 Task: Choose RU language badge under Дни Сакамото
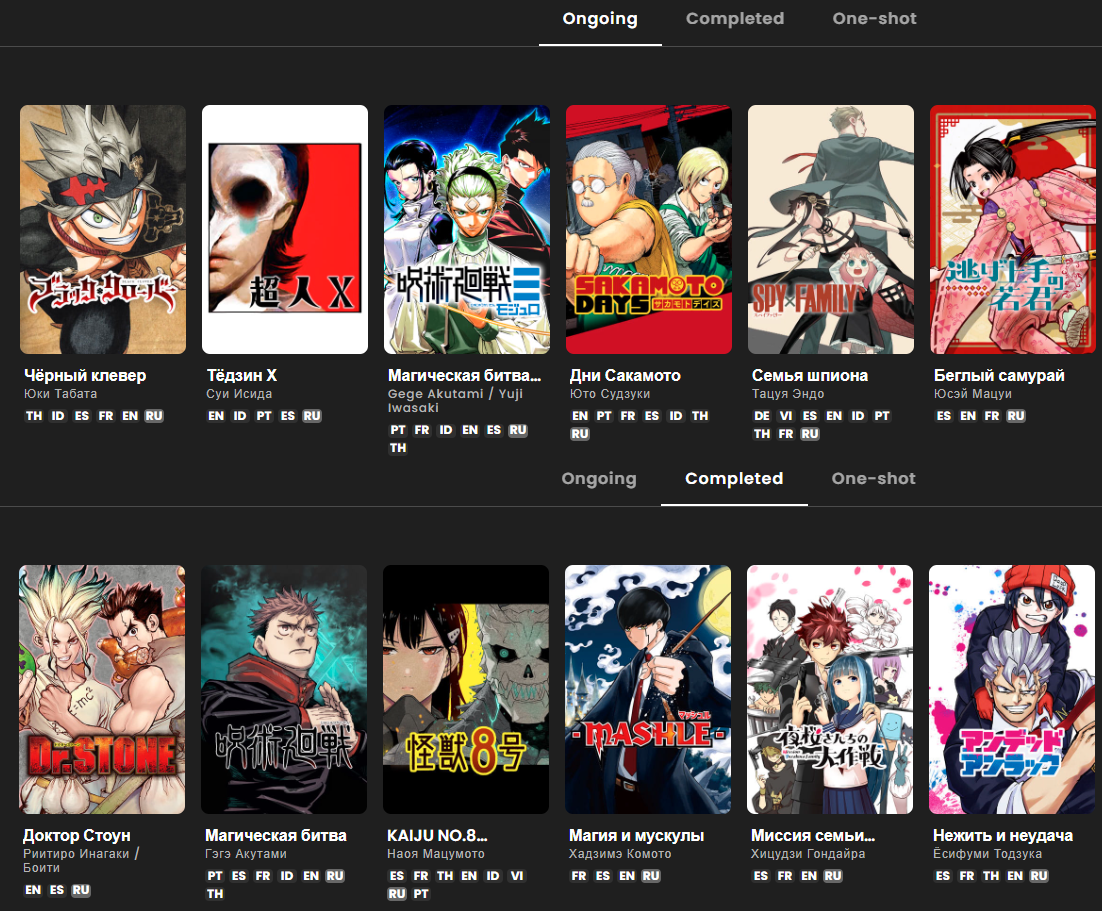[x=580, y=434]
